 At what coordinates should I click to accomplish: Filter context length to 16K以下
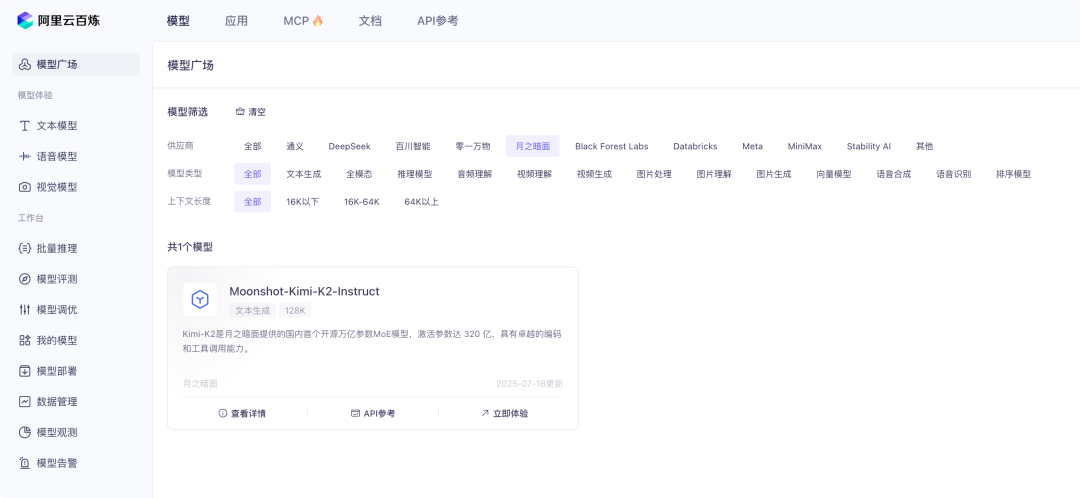[x=303, y=202]
